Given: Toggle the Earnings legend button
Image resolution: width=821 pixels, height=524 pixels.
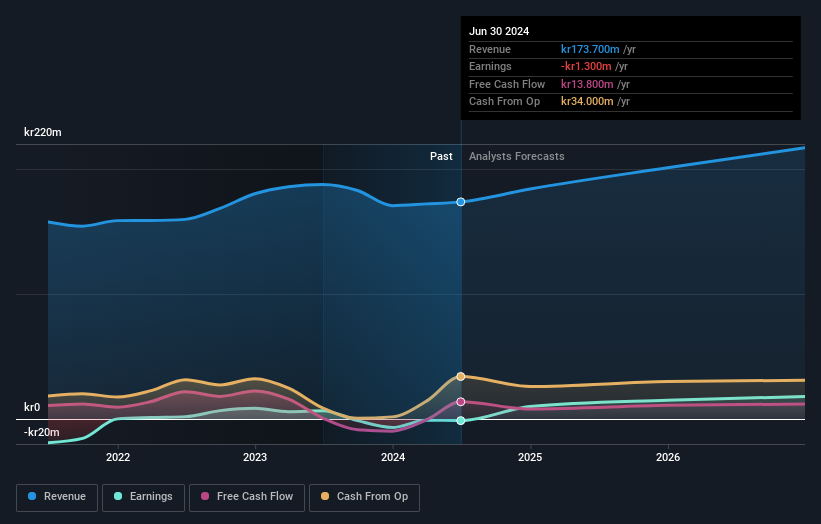Looking at the screenshot, I should 143,497.
